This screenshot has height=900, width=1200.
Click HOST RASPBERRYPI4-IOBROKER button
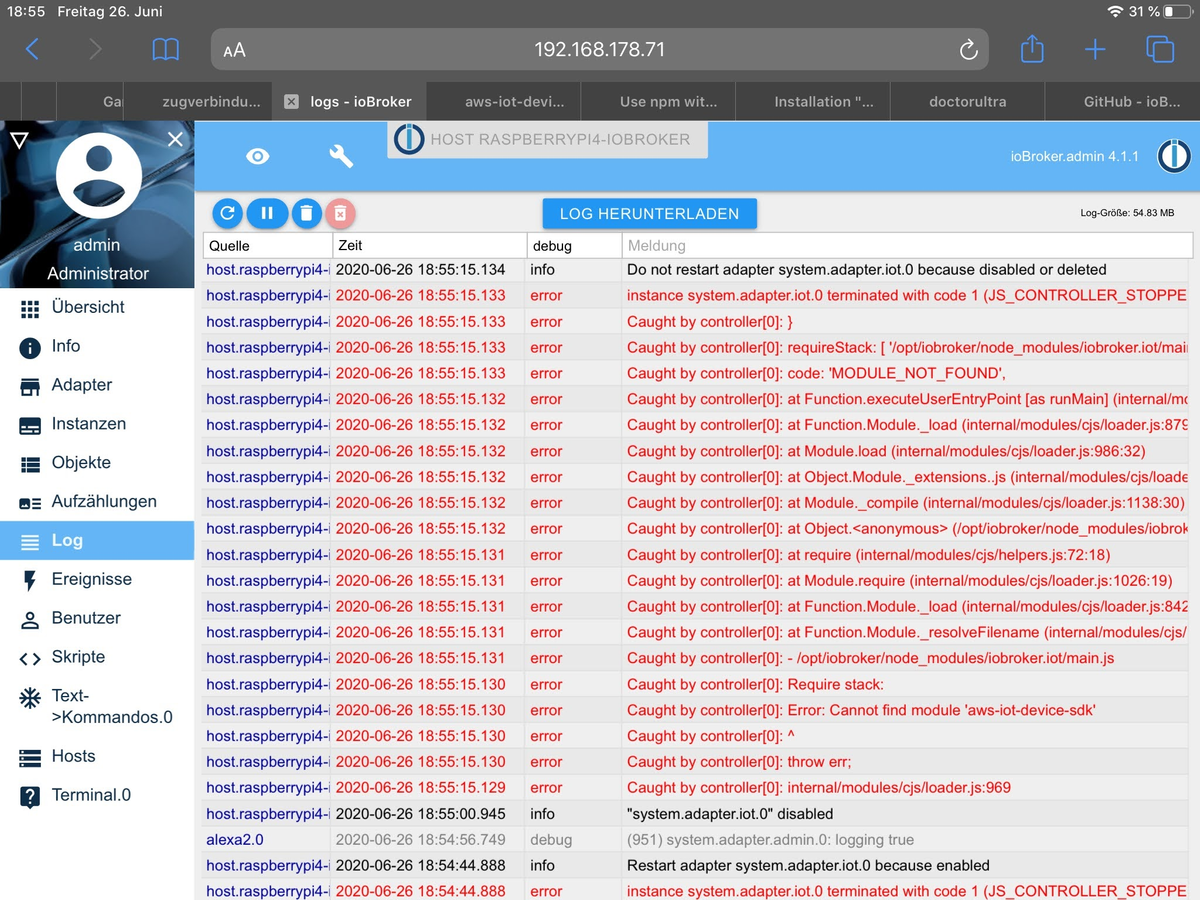point(547,140)
